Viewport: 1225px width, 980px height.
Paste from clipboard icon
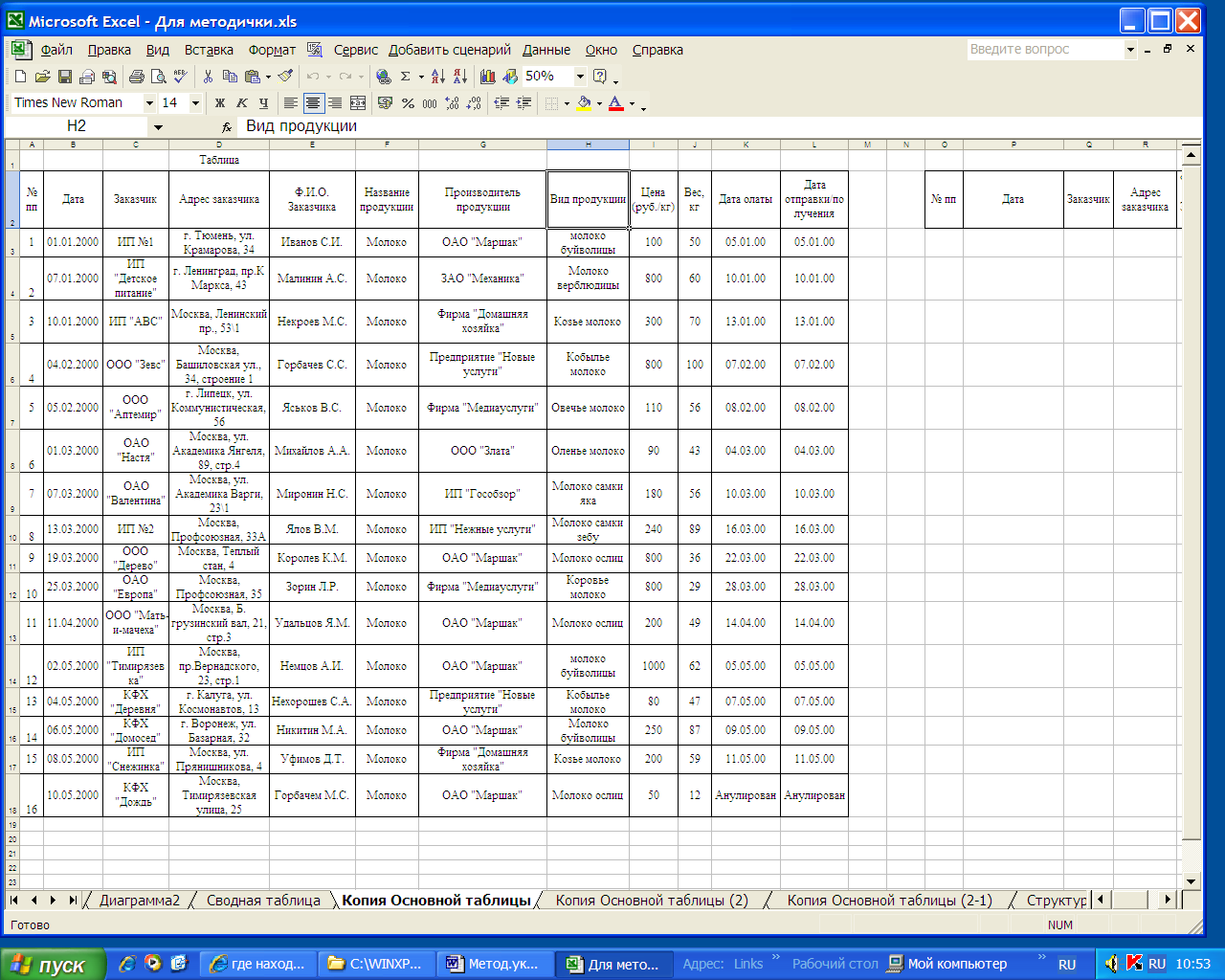[252, 77]
